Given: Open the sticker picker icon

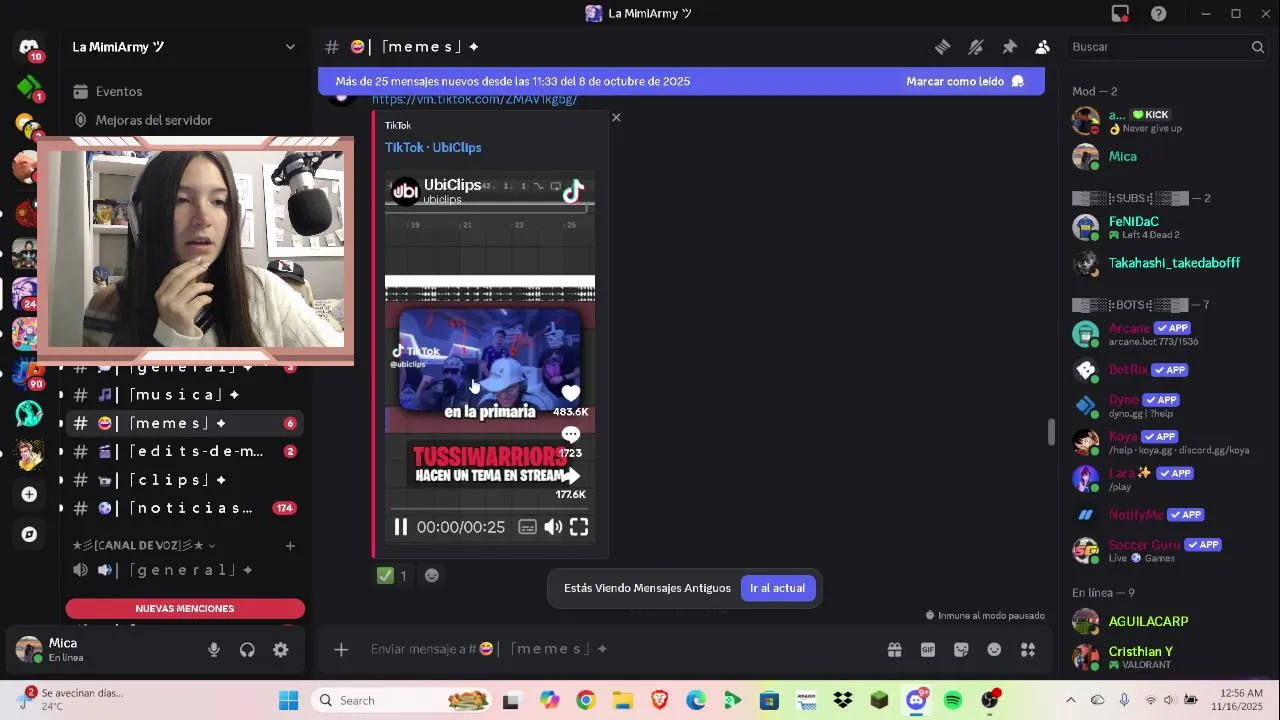Looking at the screenshot, I should pos(961,650).
